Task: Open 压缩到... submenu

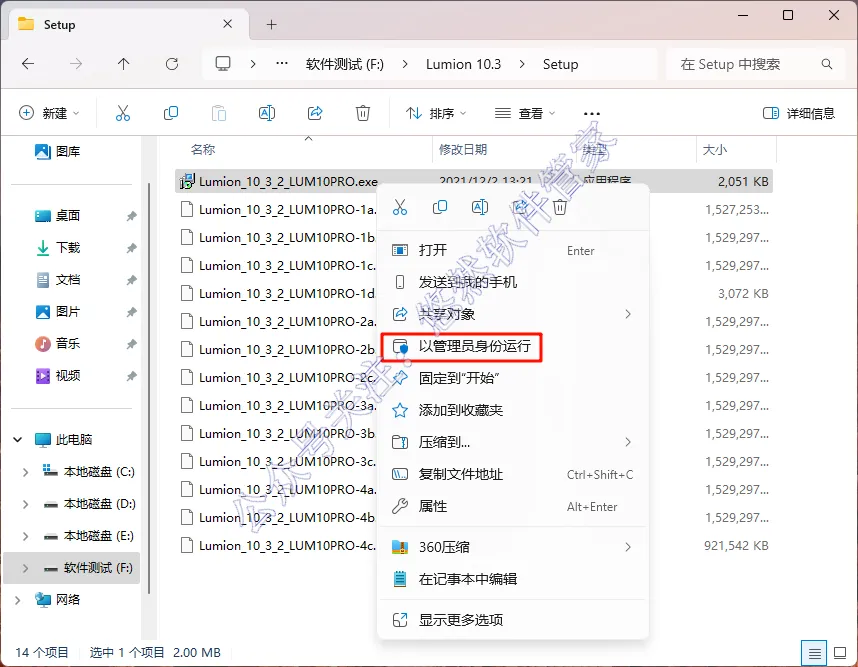Action: point(513,442)
